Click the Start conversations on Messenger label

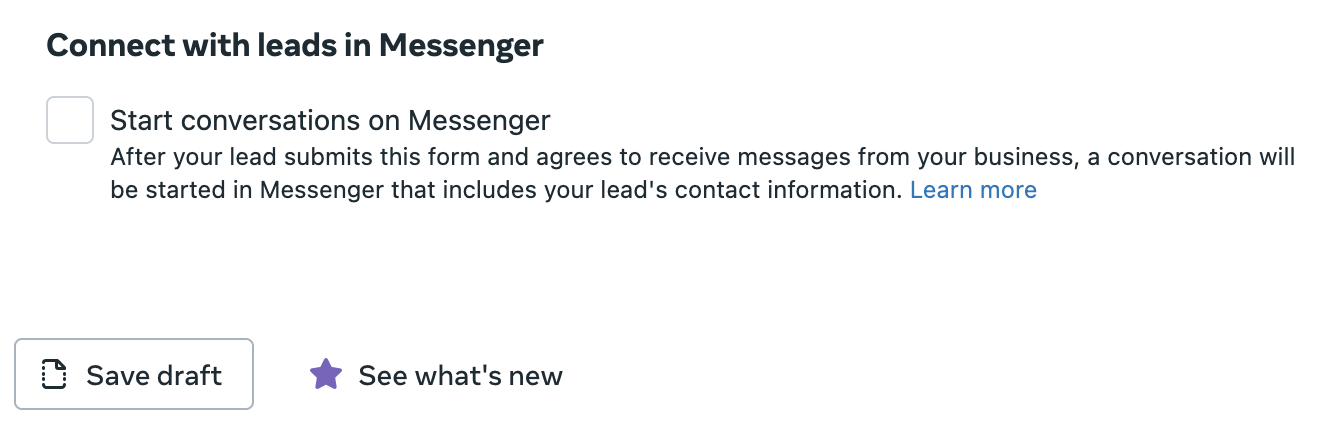(x=330, y=121)
